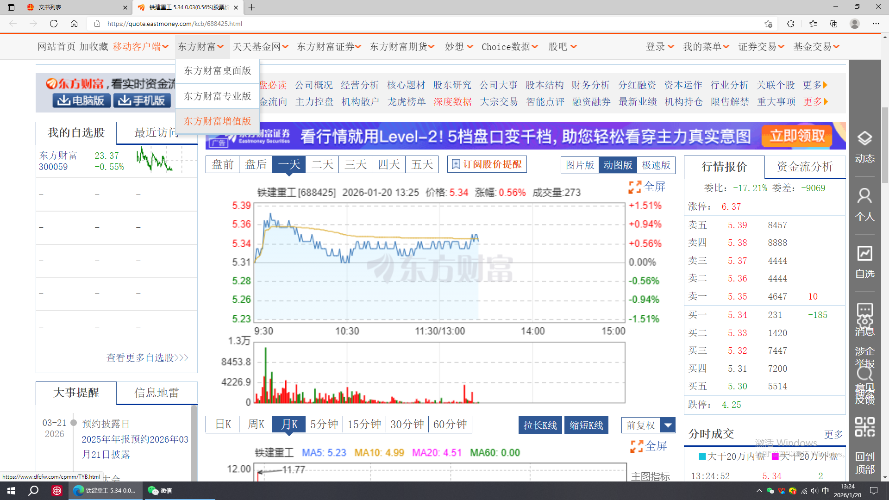Screen dimensions: 889x500
Task: Reload the page with browser refresh icon
Action: tap(53, 24)
